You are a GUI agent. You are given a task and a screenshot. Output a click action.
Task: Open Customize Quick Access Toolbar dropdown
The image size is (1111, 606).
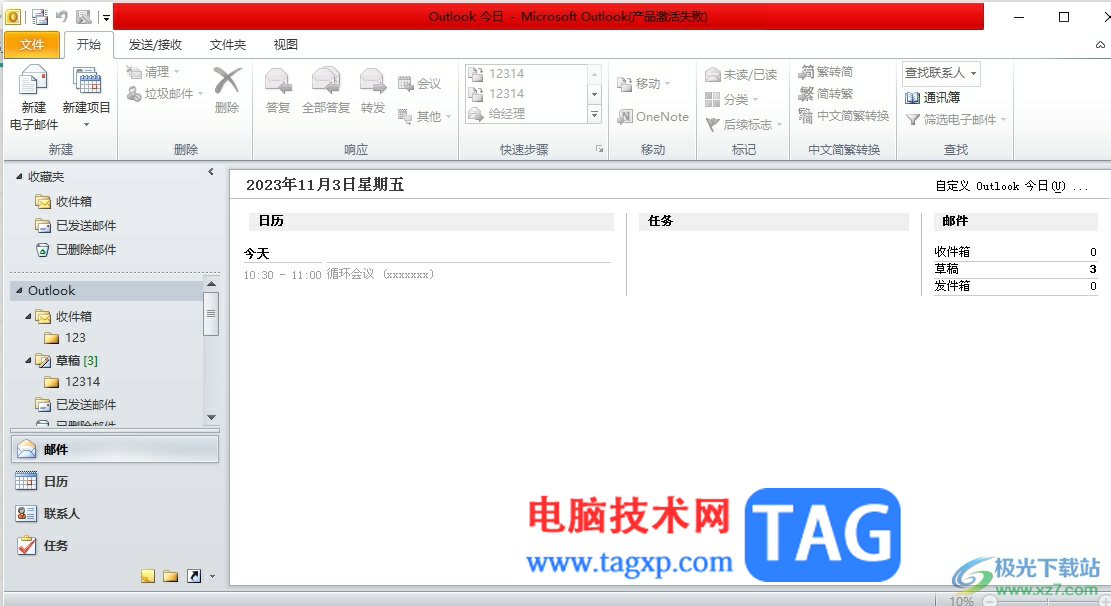106,17
